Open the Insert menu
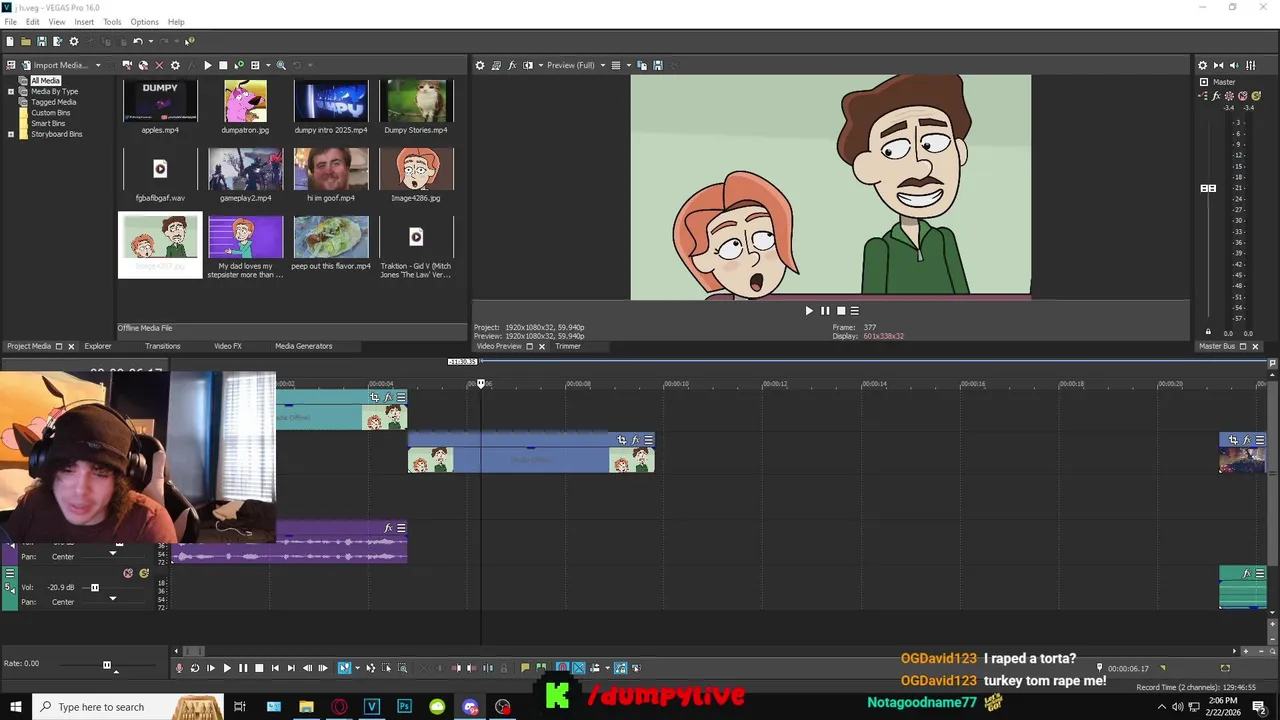The height and width of the screenshot is (720, 1280). tap(84, 21)
